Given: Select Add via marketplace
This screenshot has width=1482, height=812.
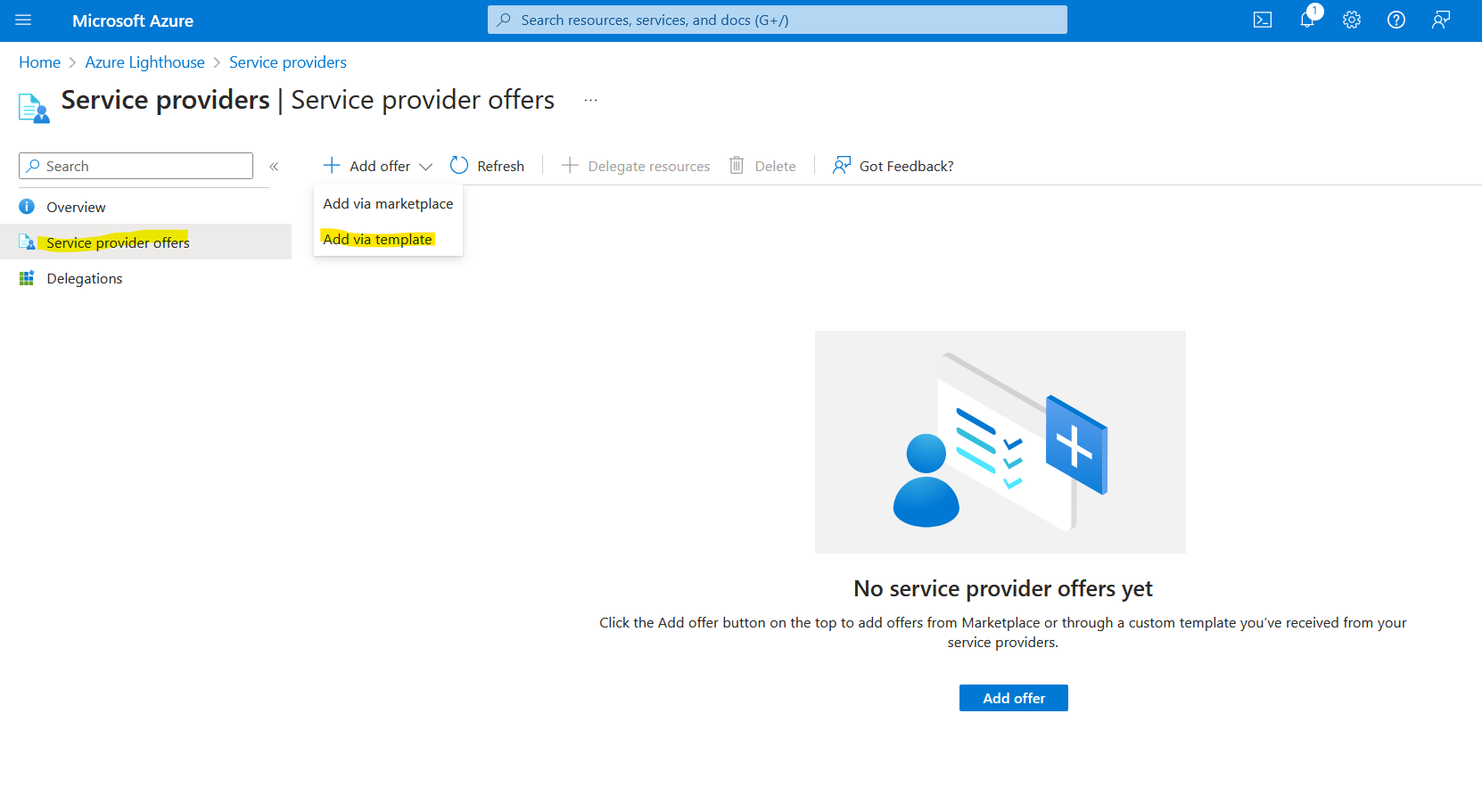Looking at the screenshot, I should (388, 204).
